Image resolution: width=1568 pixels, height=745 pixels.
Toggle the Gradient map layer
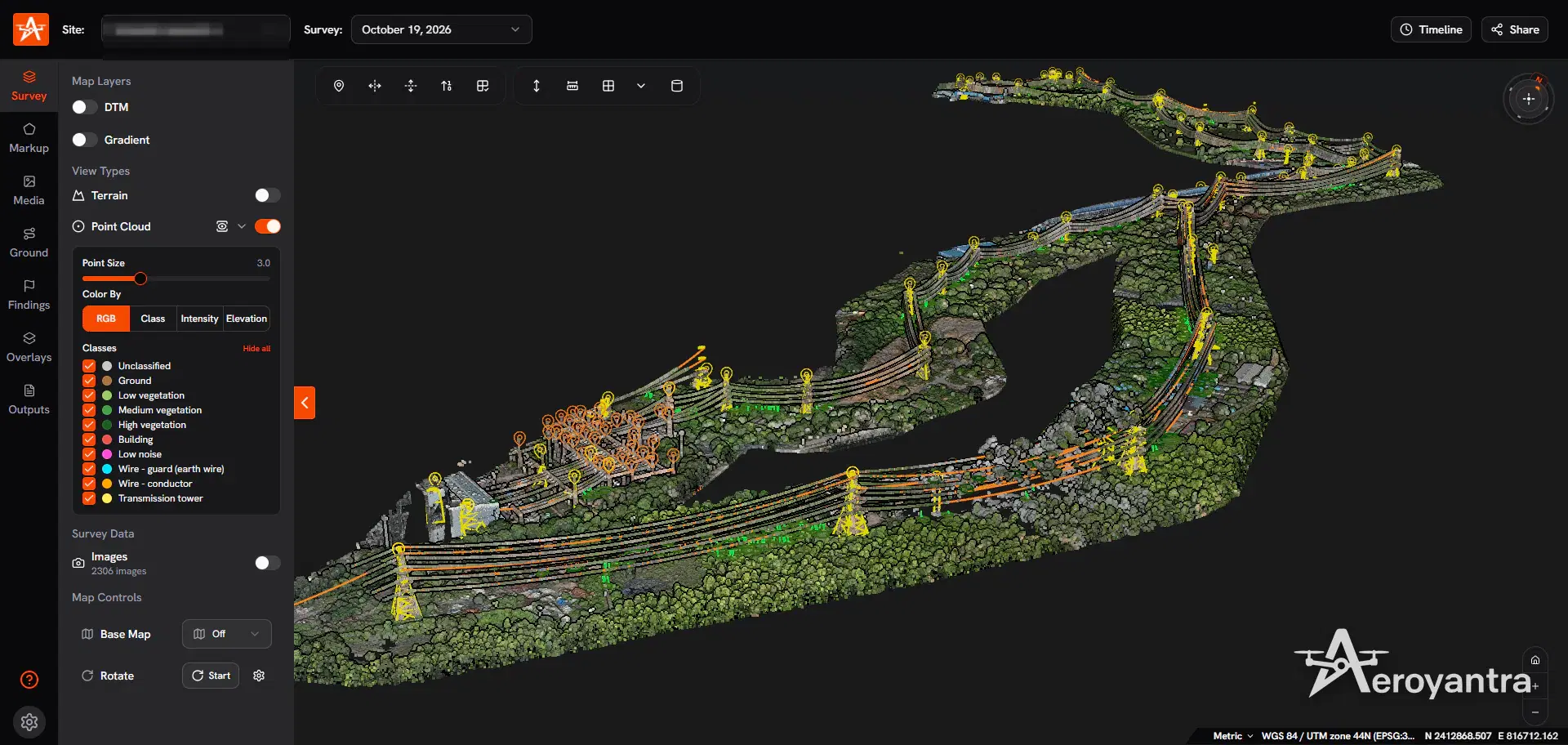pos(84,140)
